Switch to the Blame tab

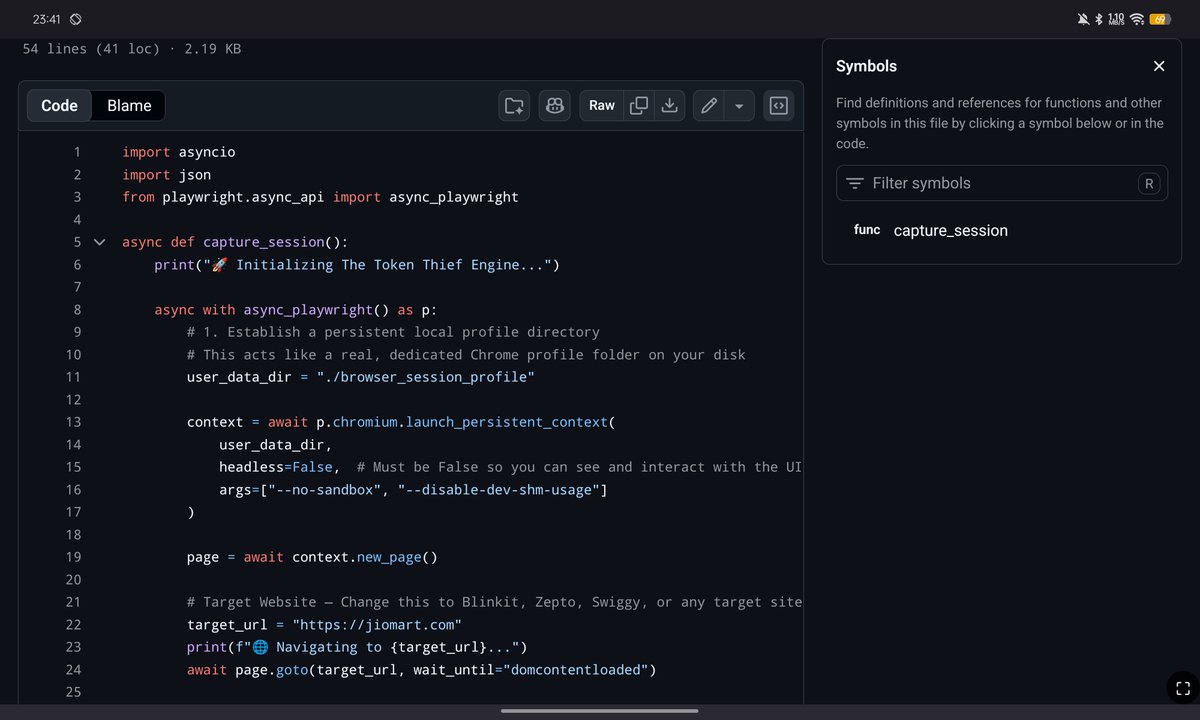pyautogui.click(x=129, y=105)
